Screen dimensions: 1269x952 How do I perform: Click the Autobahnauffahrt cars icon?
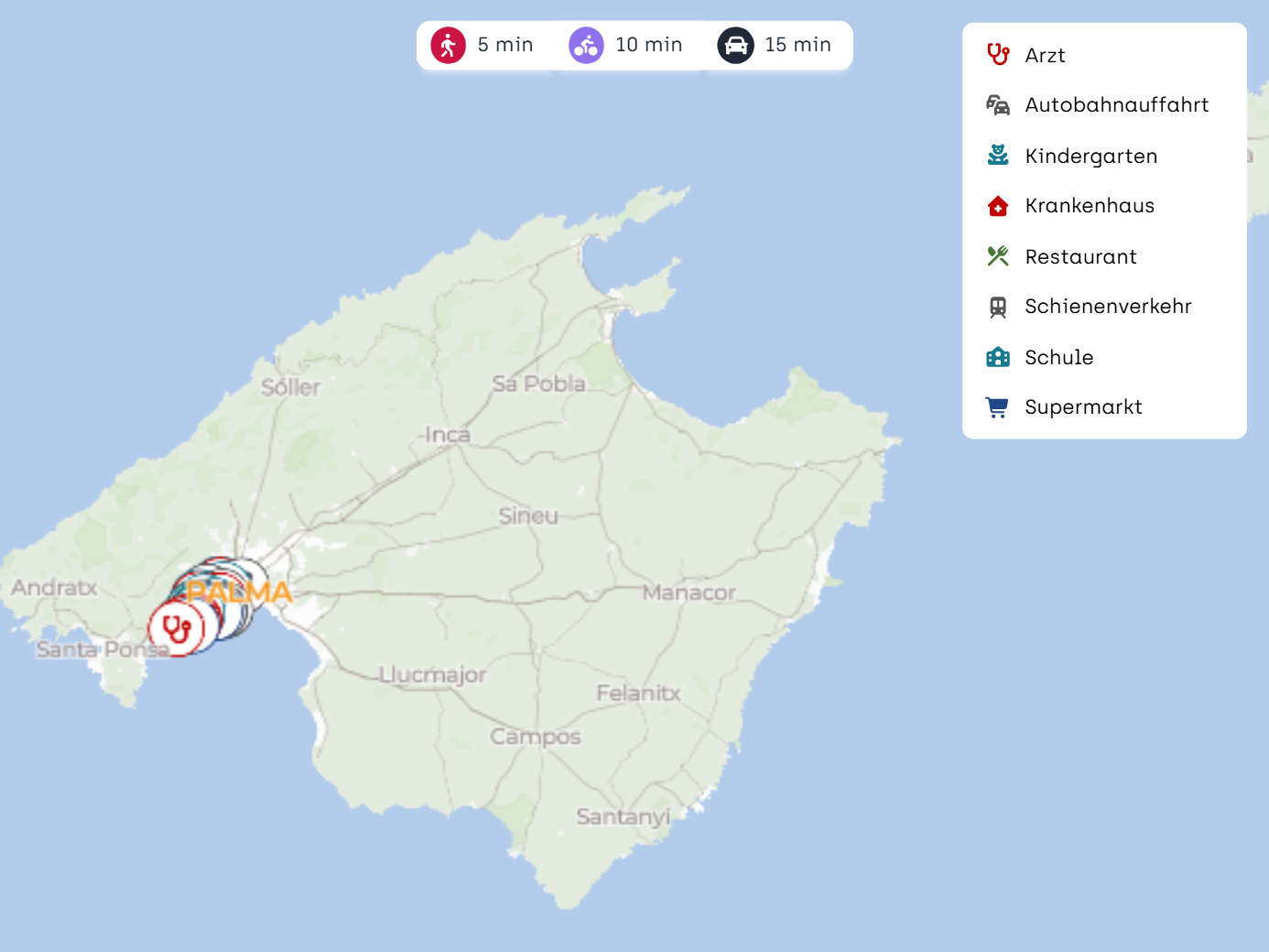(x=998, y=105)
